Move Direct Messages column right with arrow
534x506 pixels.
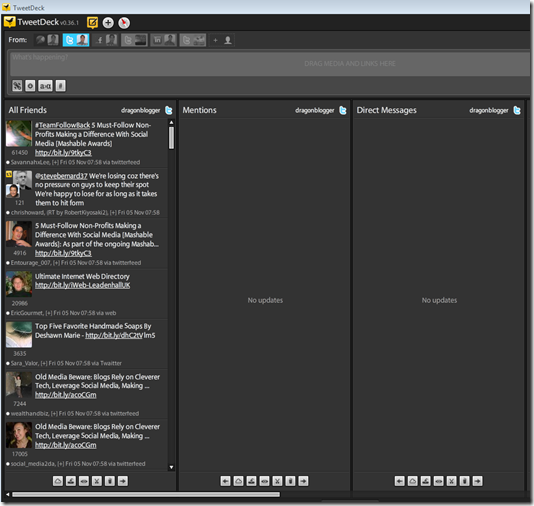tap(477, 481)
